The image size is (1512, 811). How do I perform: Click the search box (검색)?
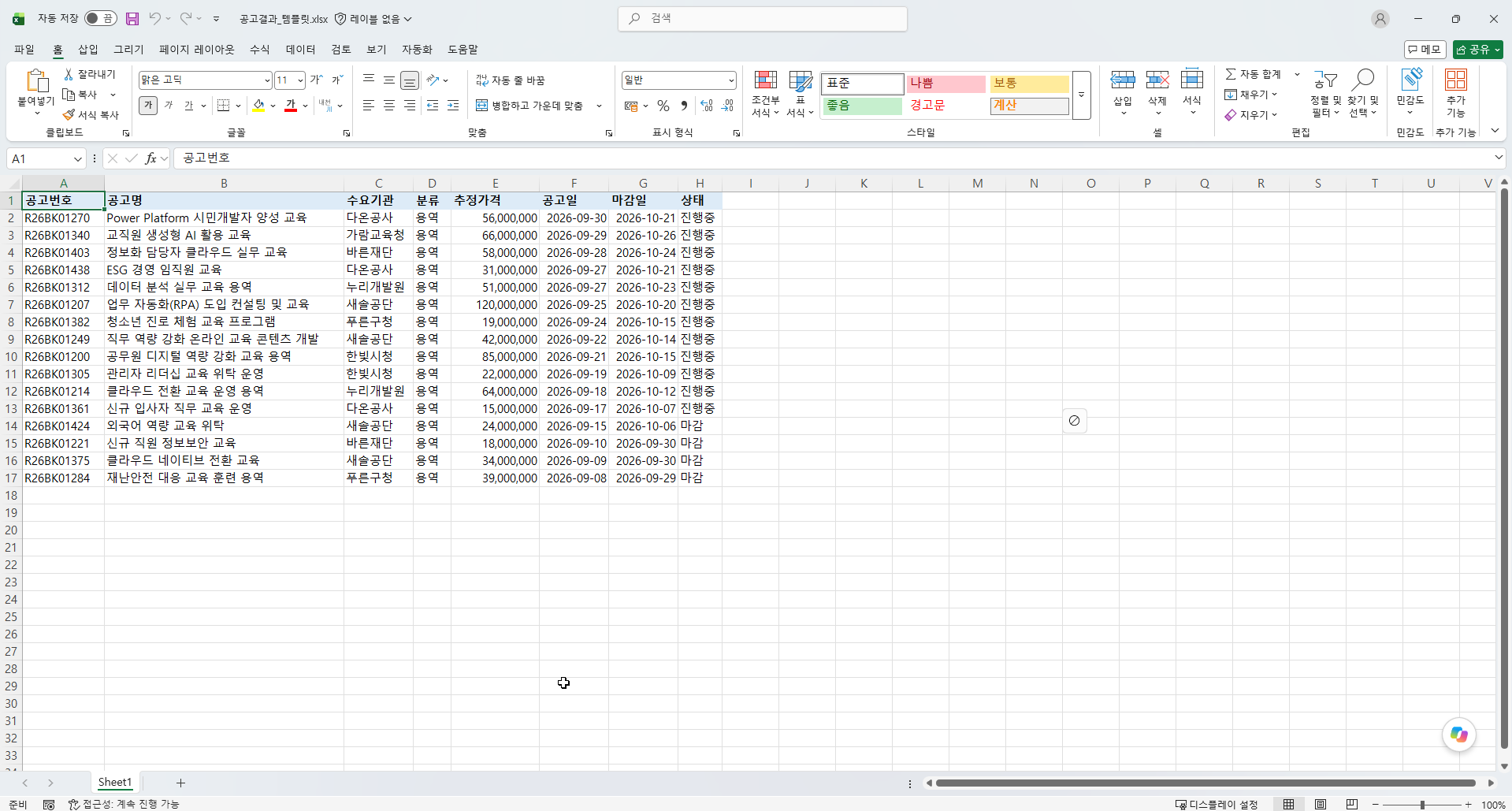pyautogui.click(x=763, y=18)
